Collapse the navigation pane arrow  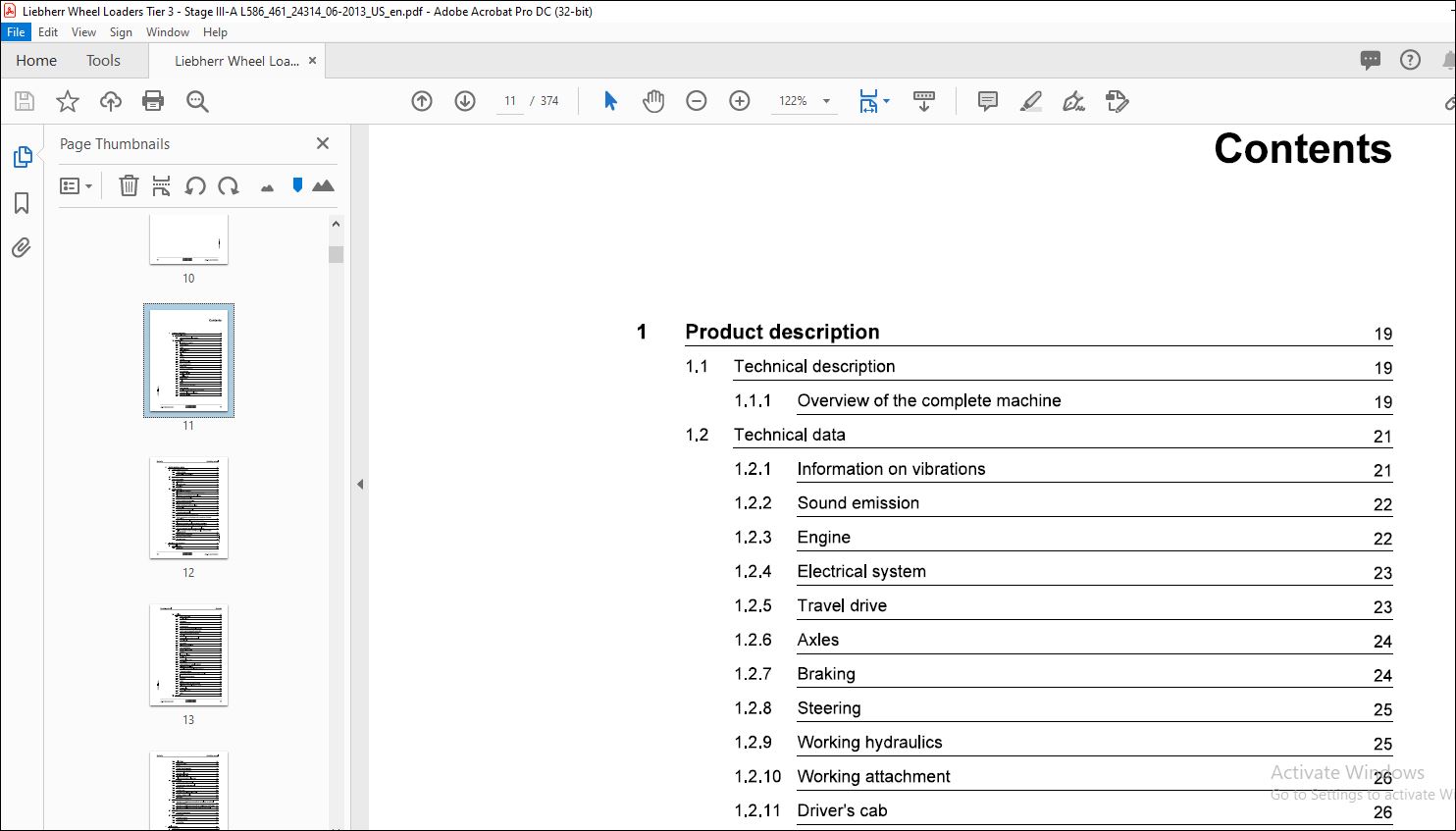pyautogui.click(x=360, y=484)
